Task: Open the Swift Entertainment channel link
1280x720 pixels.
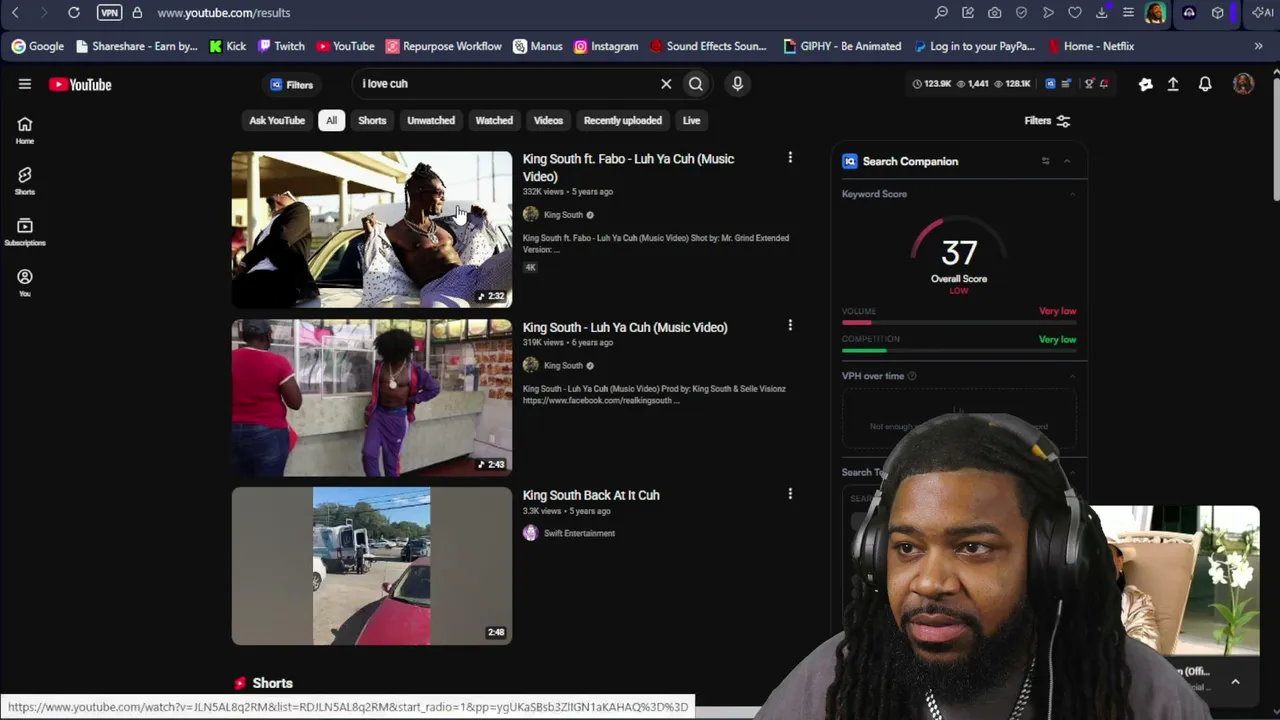Action: click(579, 534)
